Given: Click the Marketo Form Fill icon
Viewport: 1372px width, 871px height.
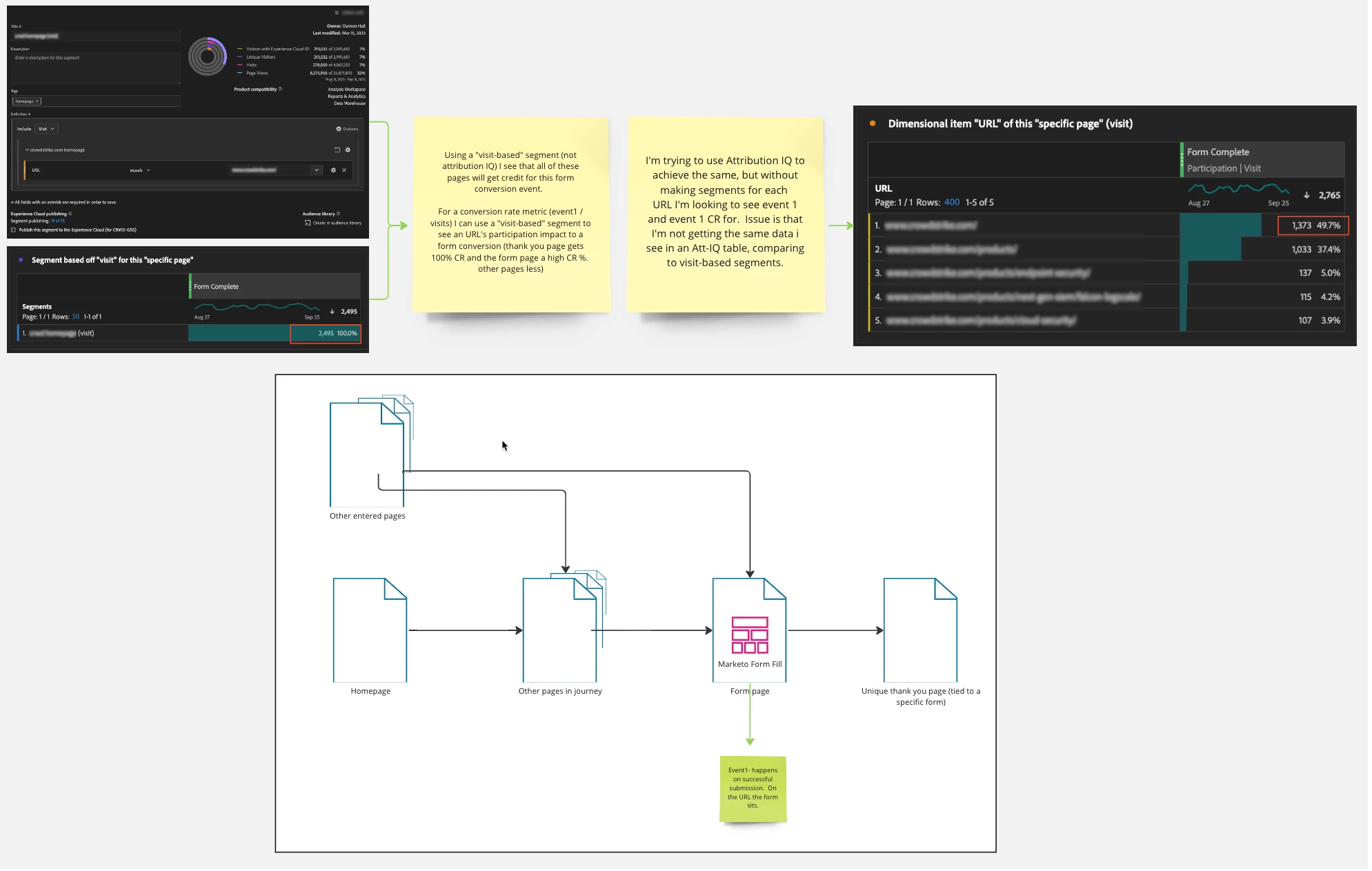Looking at the screenshot, I should [750, 635].
